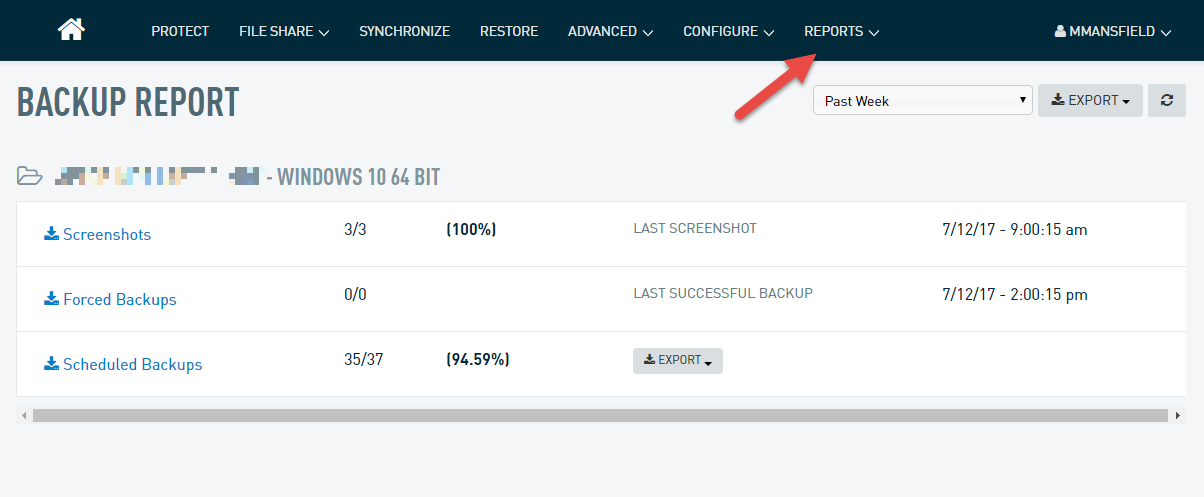Click the user icon beside MMANSFIELD
The image size is (1204, 497).
1060,31
